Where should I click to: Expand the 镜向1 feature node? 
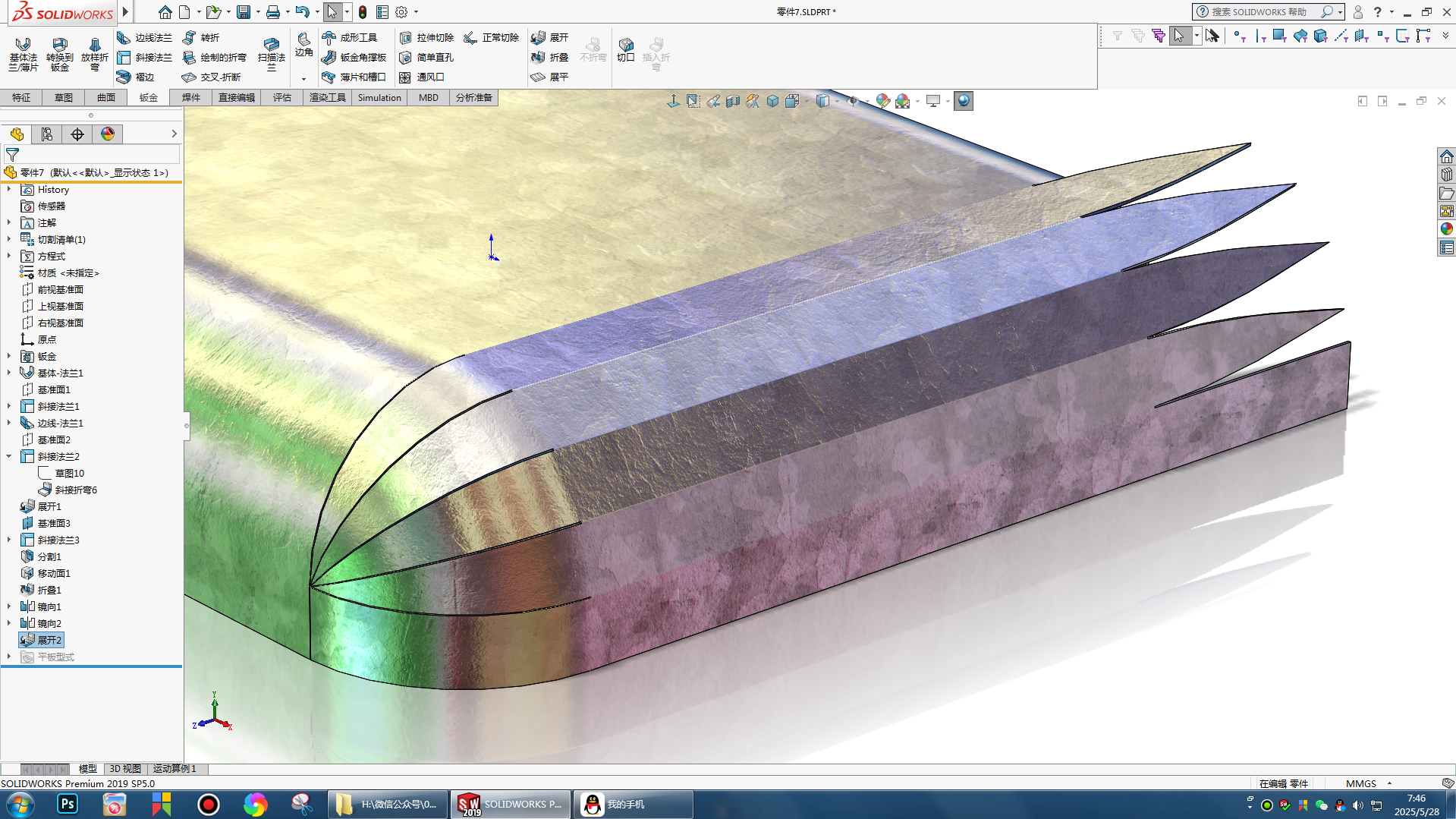tap(9, 606)
